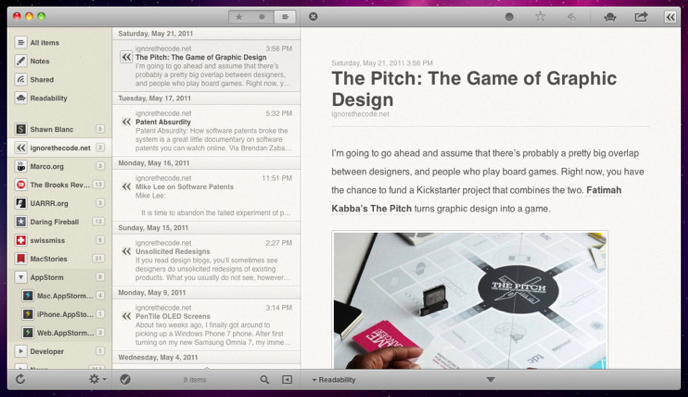688x397 pixels.
Task: Open Mike Lee on Software Patents article
Action: pos(206,195)
